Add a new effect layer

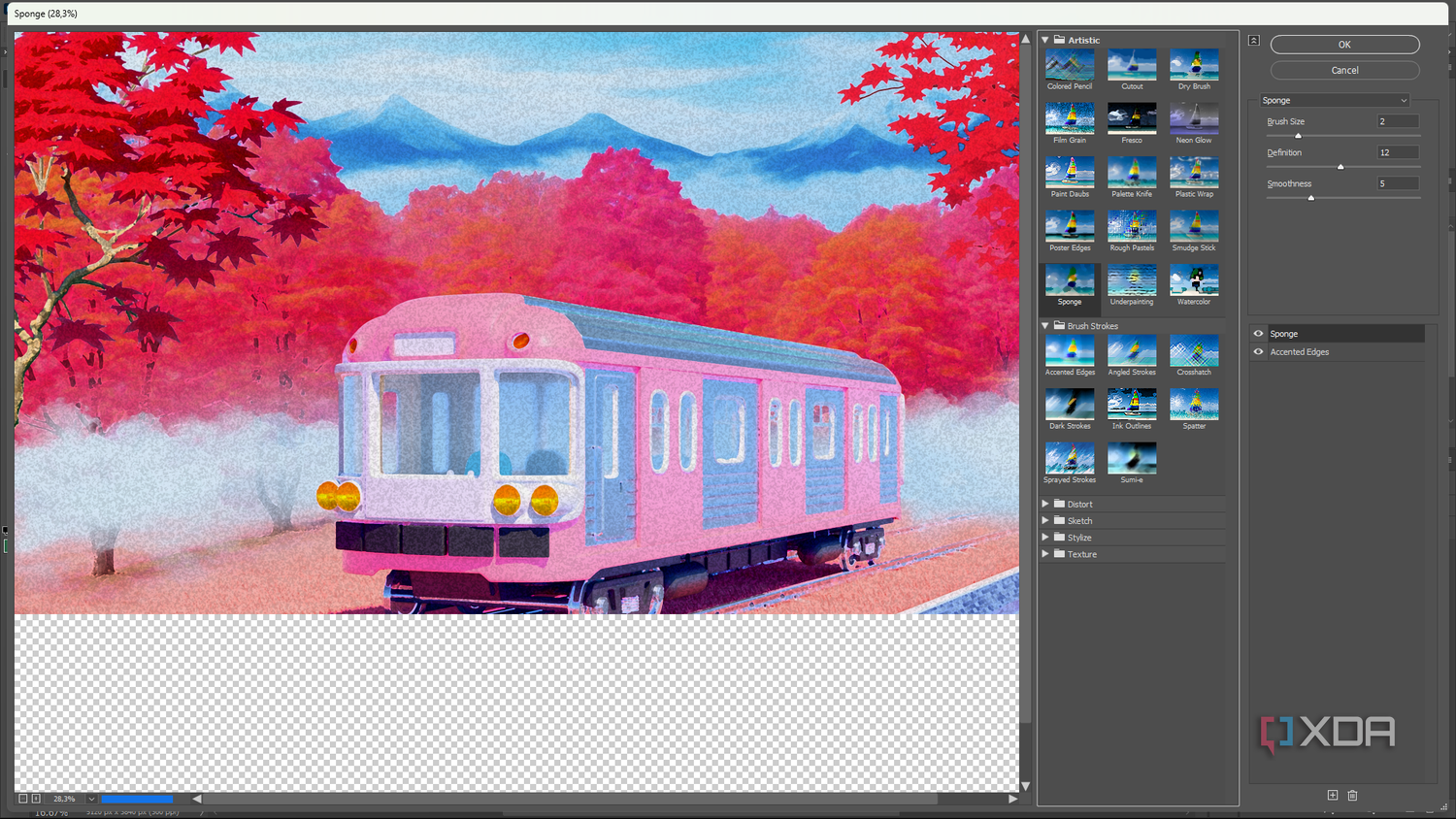pyautogui.click(x=1333, y=795)
